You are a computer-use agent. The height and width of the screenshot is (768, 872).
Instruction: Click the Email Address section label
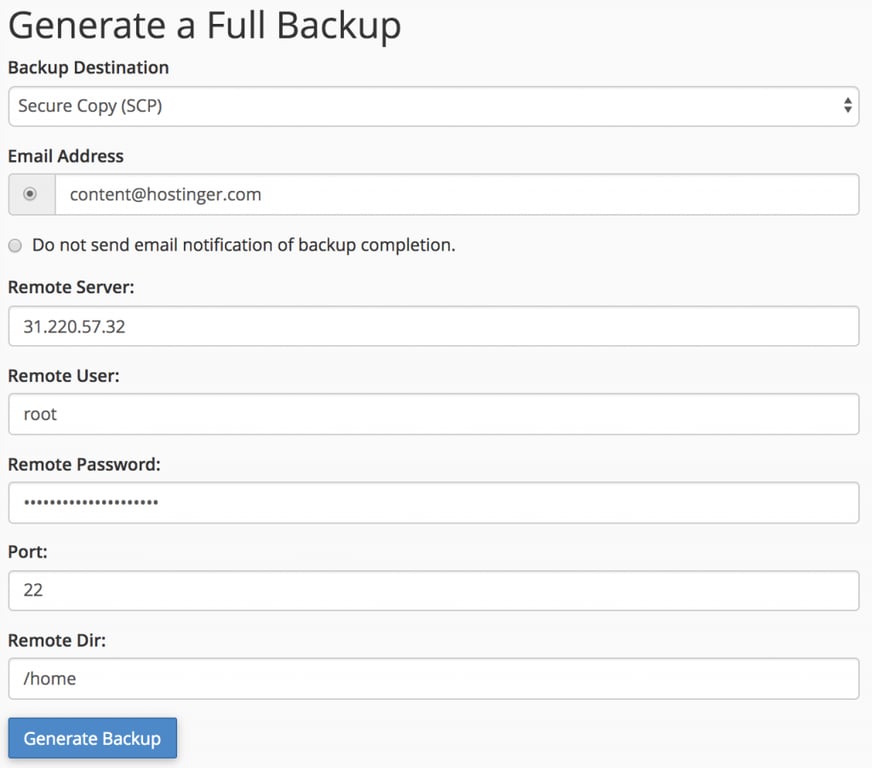coord(65,156)
